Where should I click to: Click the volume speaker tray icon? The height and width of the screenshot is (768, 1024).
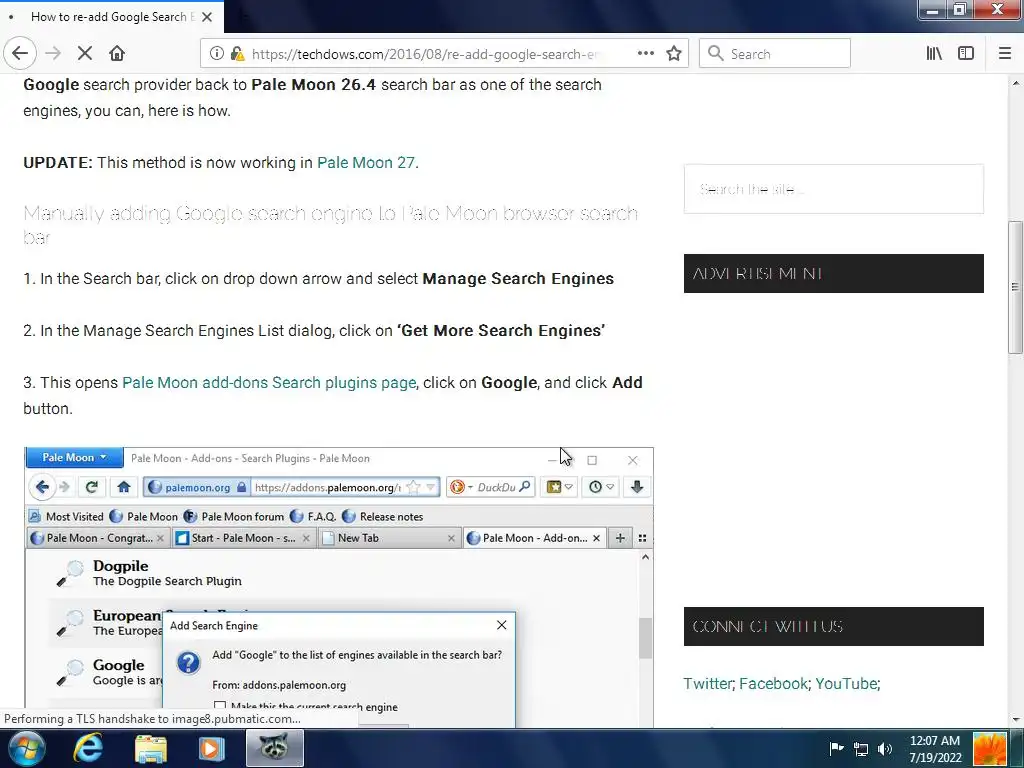pyautogui.click(x=884, y=749)
